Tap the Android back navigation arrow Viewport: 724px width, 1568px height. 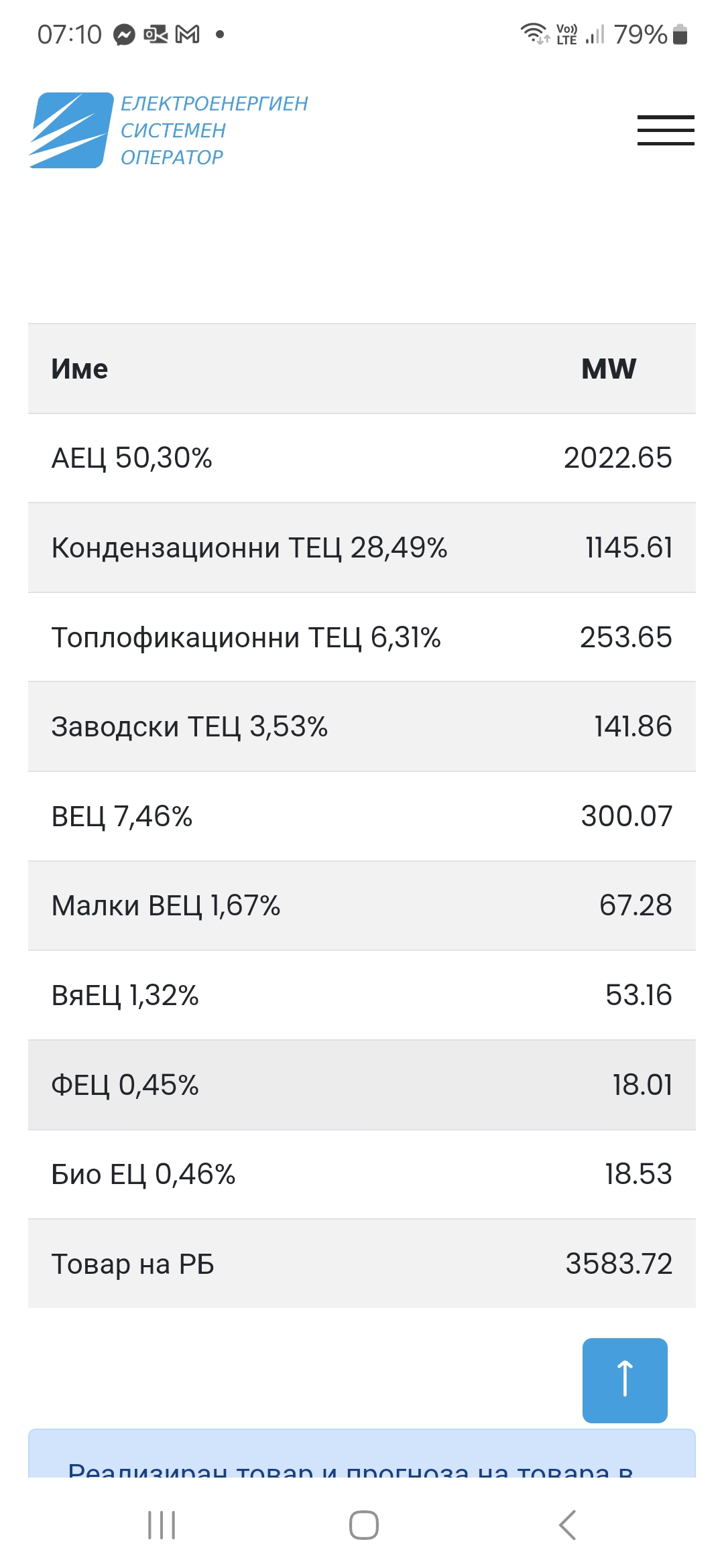567,1525
